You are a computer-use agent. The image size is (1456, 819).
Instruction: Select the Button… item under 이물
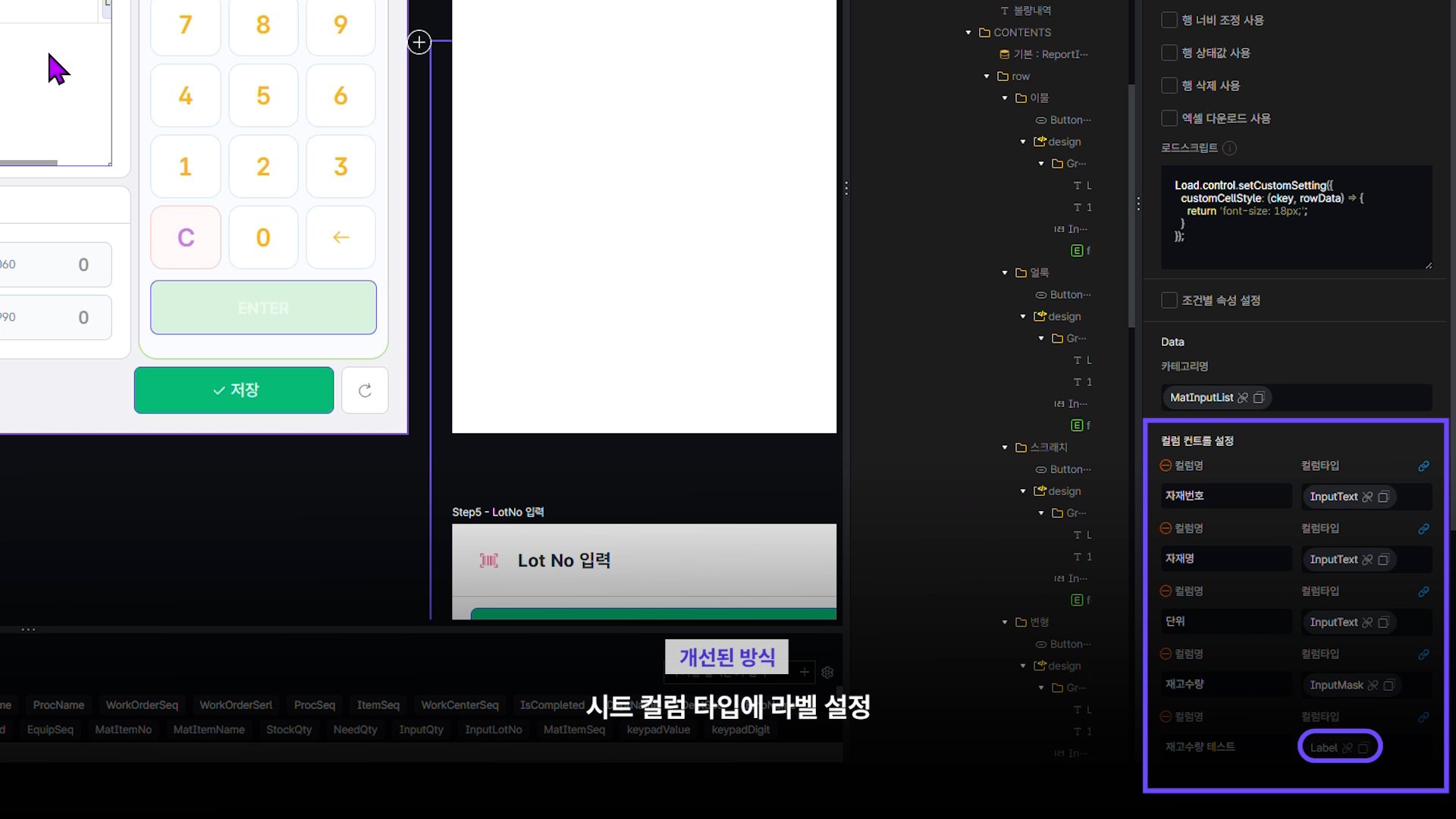(1063, 120)
